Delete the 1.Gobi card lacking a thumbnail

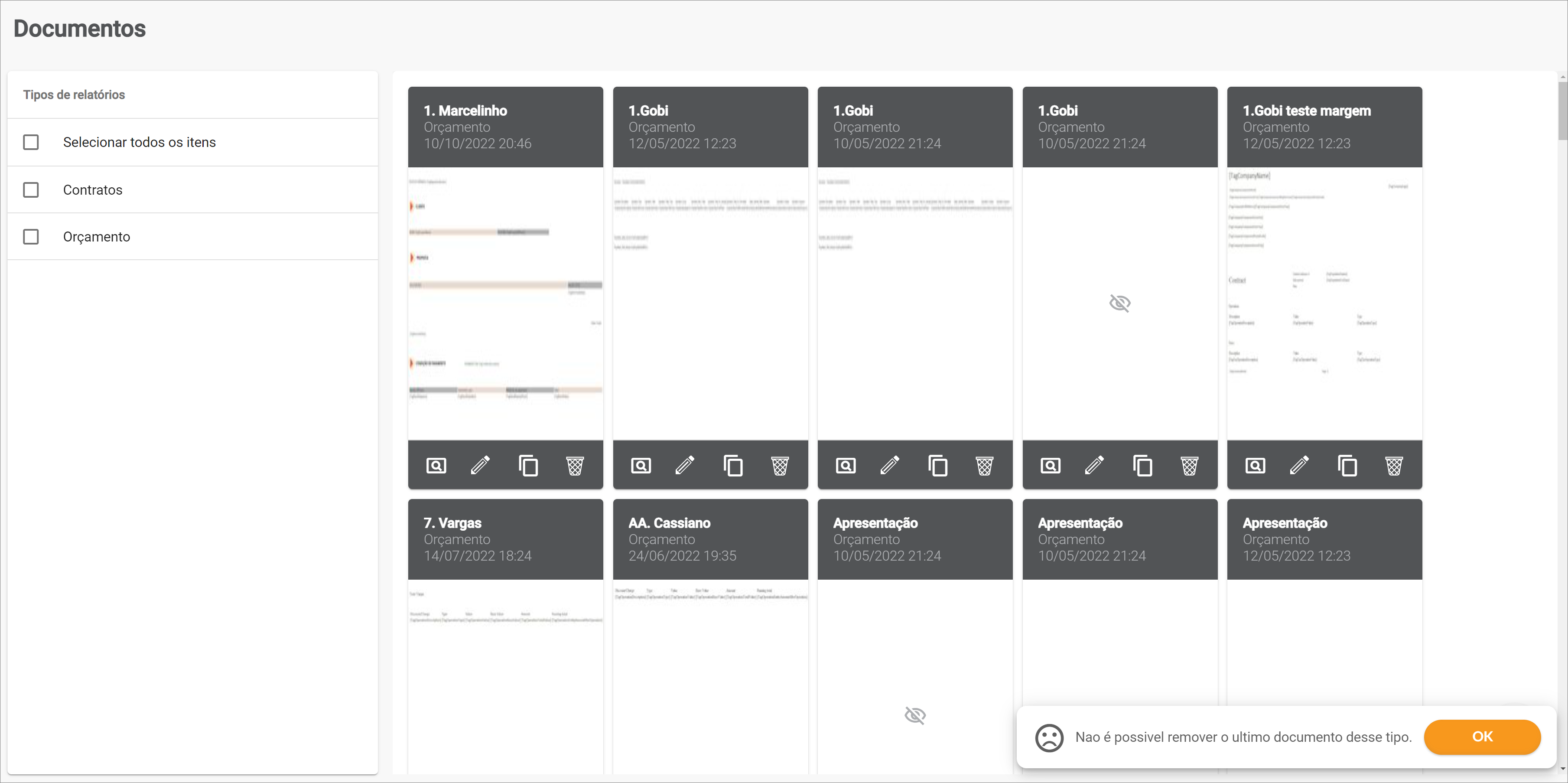[1190, 466]
